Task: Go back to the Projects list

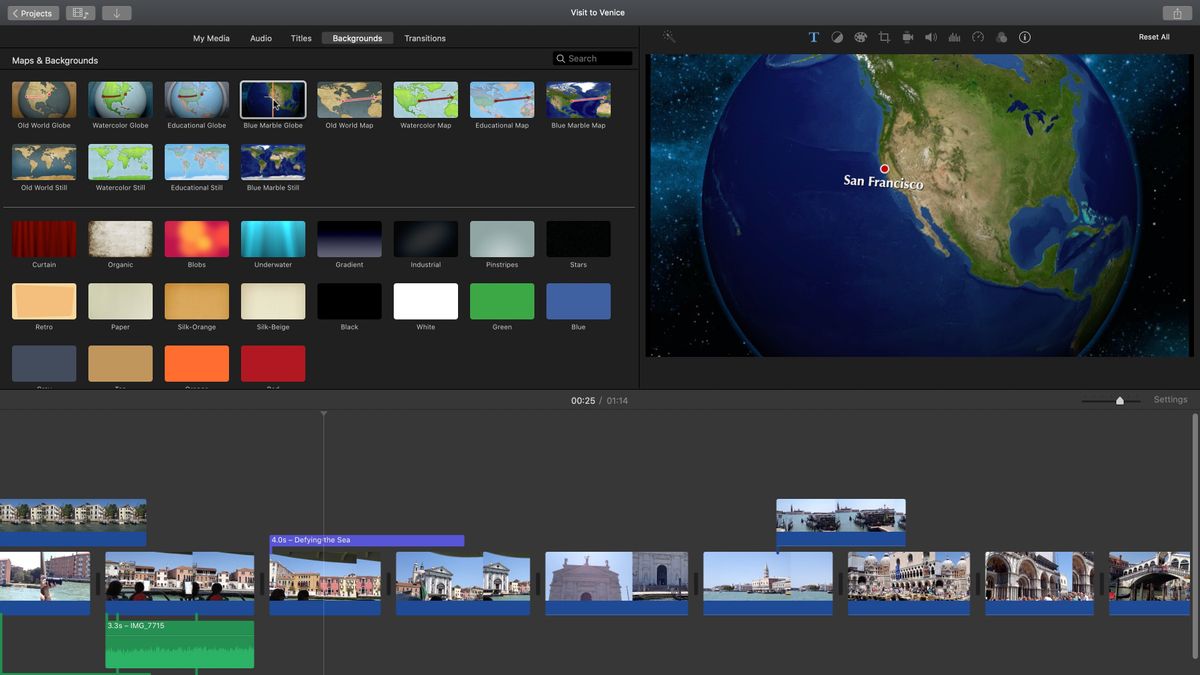Action: pyautogui.click(x=33, y=13)
